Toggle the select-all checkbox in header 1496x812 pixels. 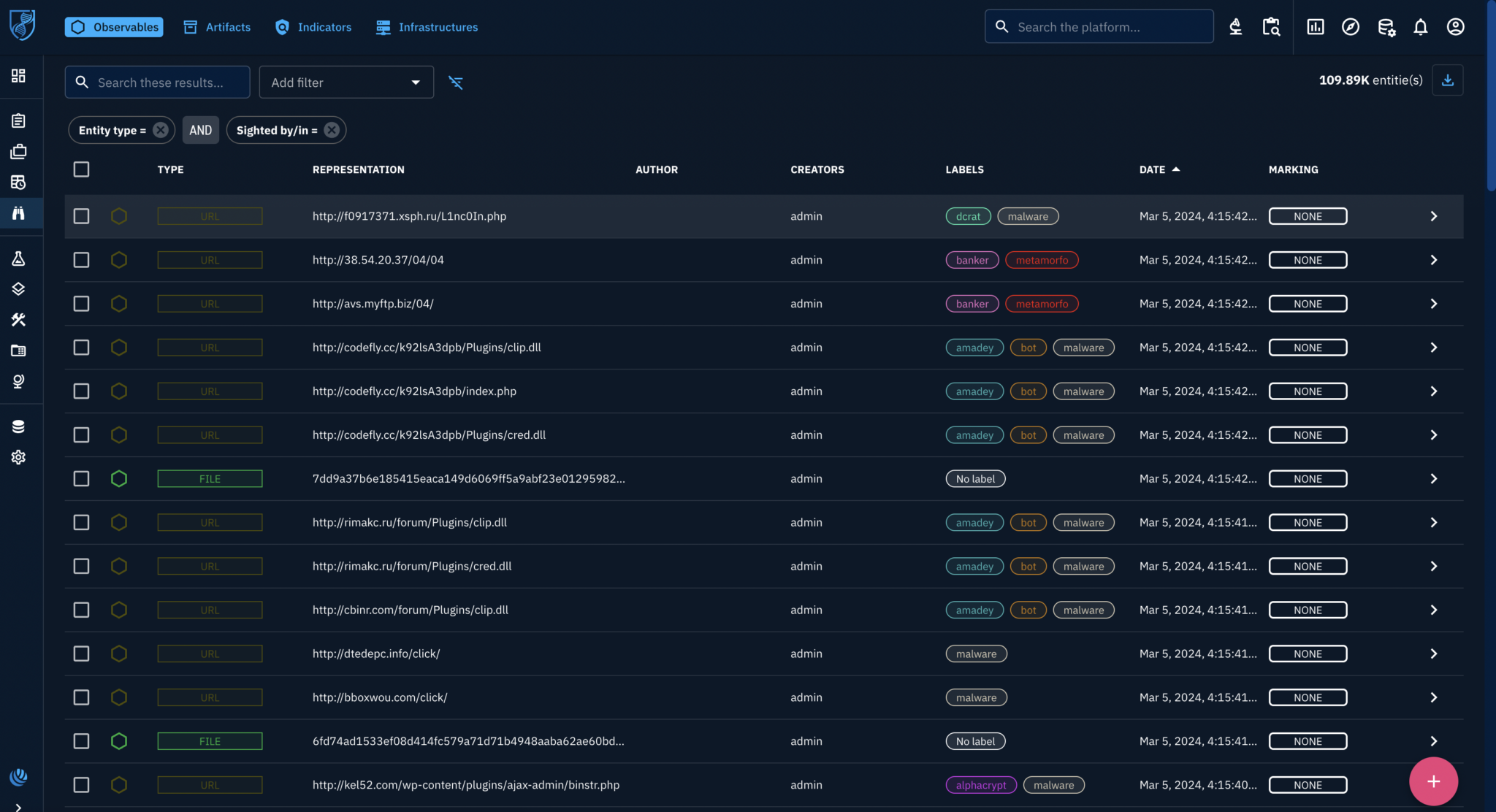coord(81,169)
